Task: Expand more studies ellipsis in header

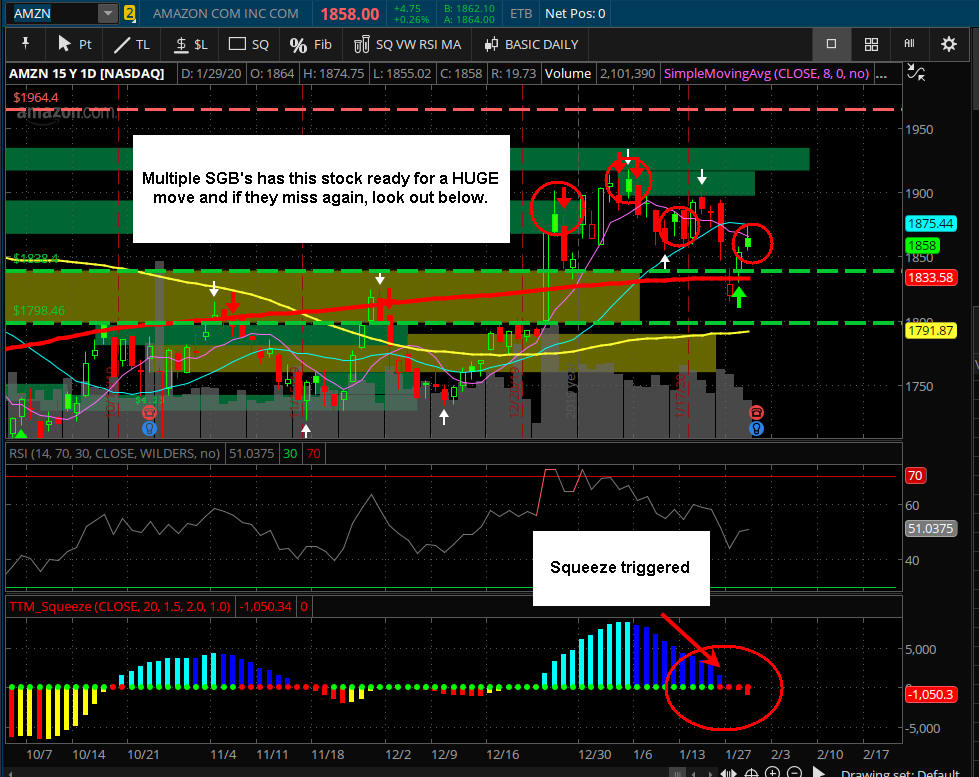Action: tap(882, 74)
